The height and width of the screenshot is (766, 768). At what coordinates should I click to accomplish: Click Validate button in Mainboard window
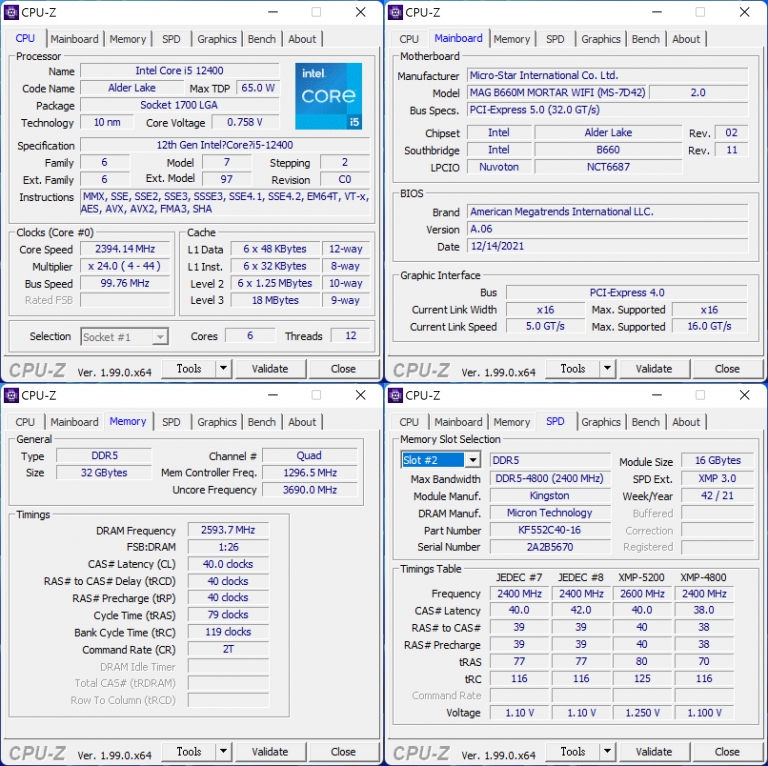(654, 369)
